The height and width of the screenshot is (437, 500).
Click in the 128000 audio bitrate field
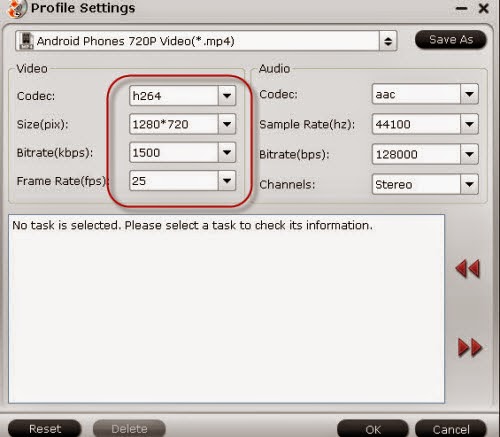416,154
